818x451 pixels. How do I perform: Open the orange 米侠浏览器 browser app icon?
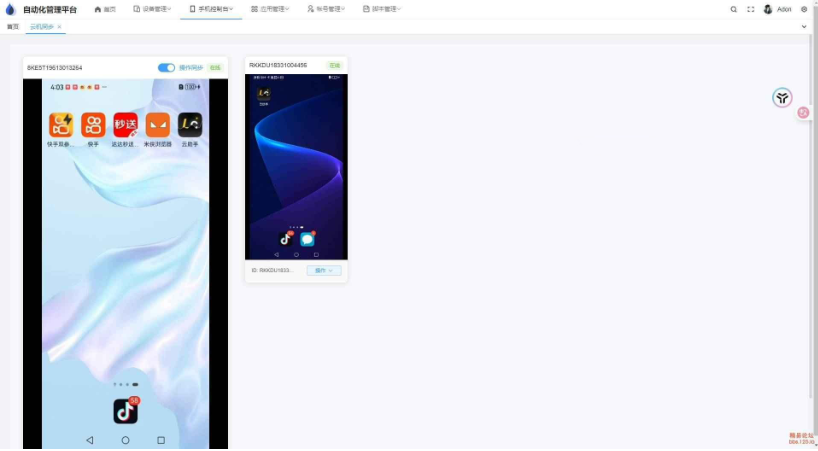[x=158, y=125]
